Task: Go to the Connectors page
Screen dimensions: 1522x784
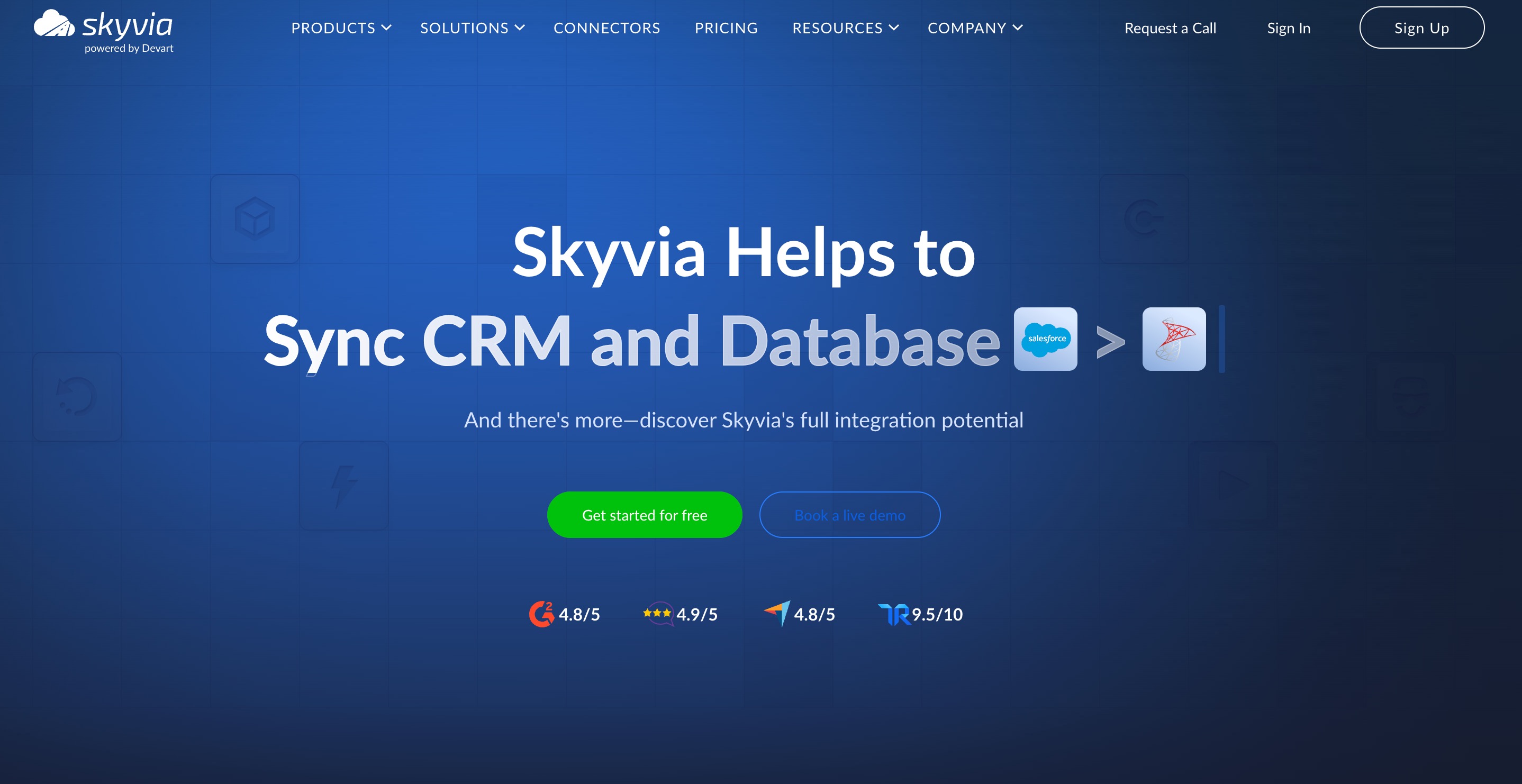Action: 607,28
